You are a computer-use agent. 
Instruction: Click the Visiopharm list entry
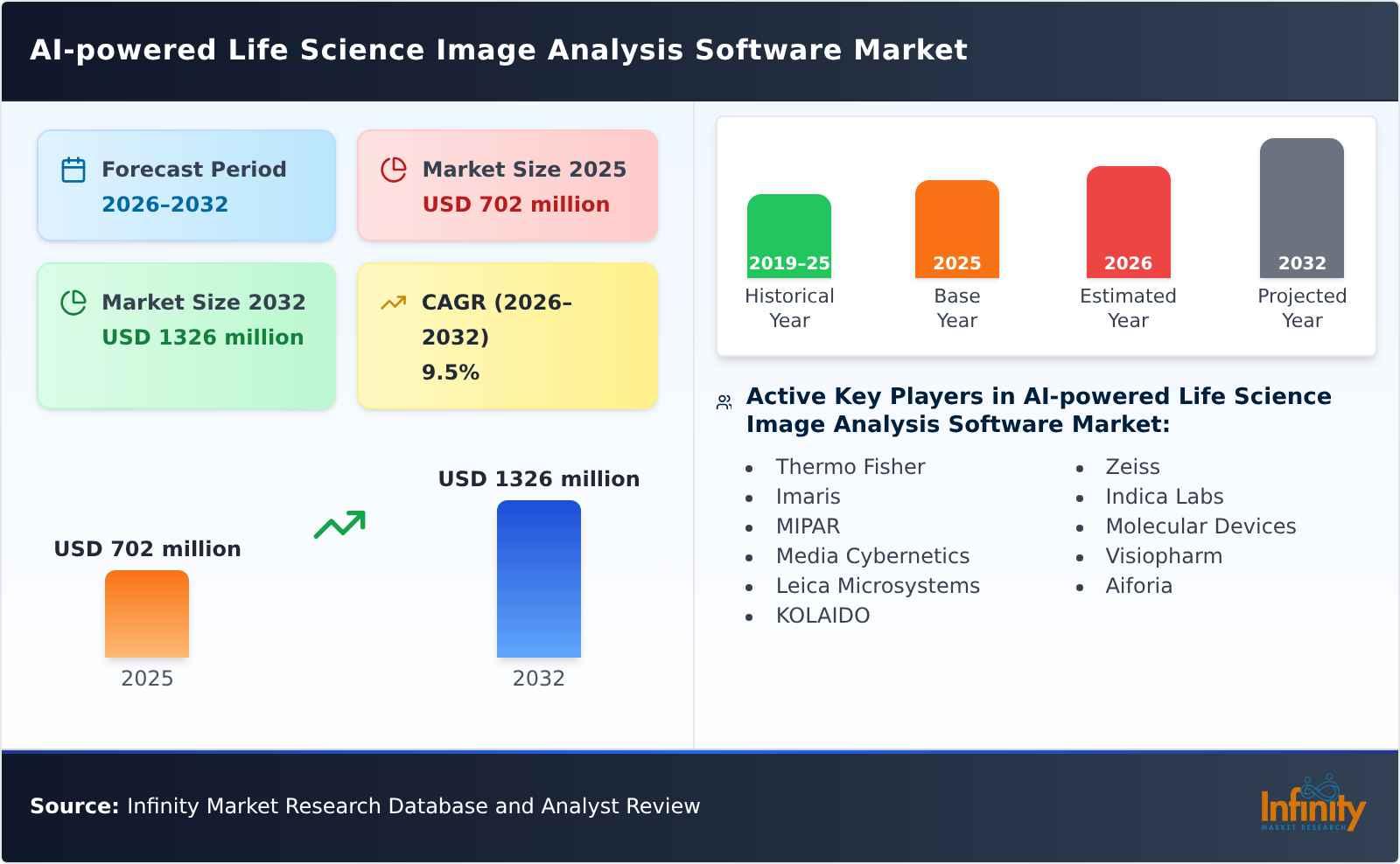click(1164, 555)
